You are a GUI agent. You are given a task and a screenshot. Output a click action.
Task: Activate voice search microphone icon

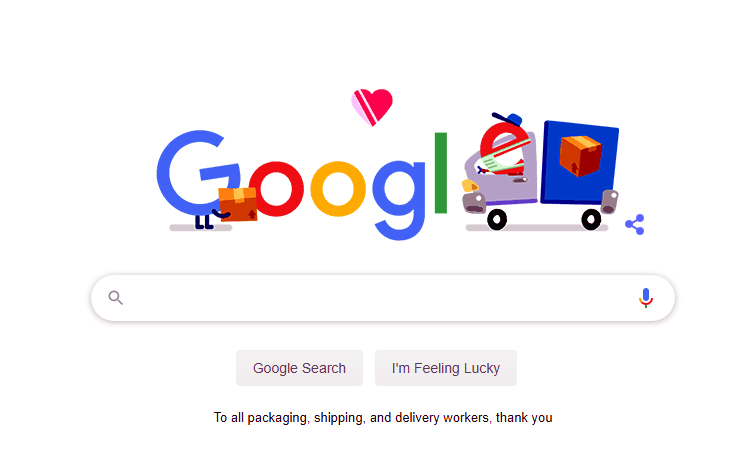646,298
